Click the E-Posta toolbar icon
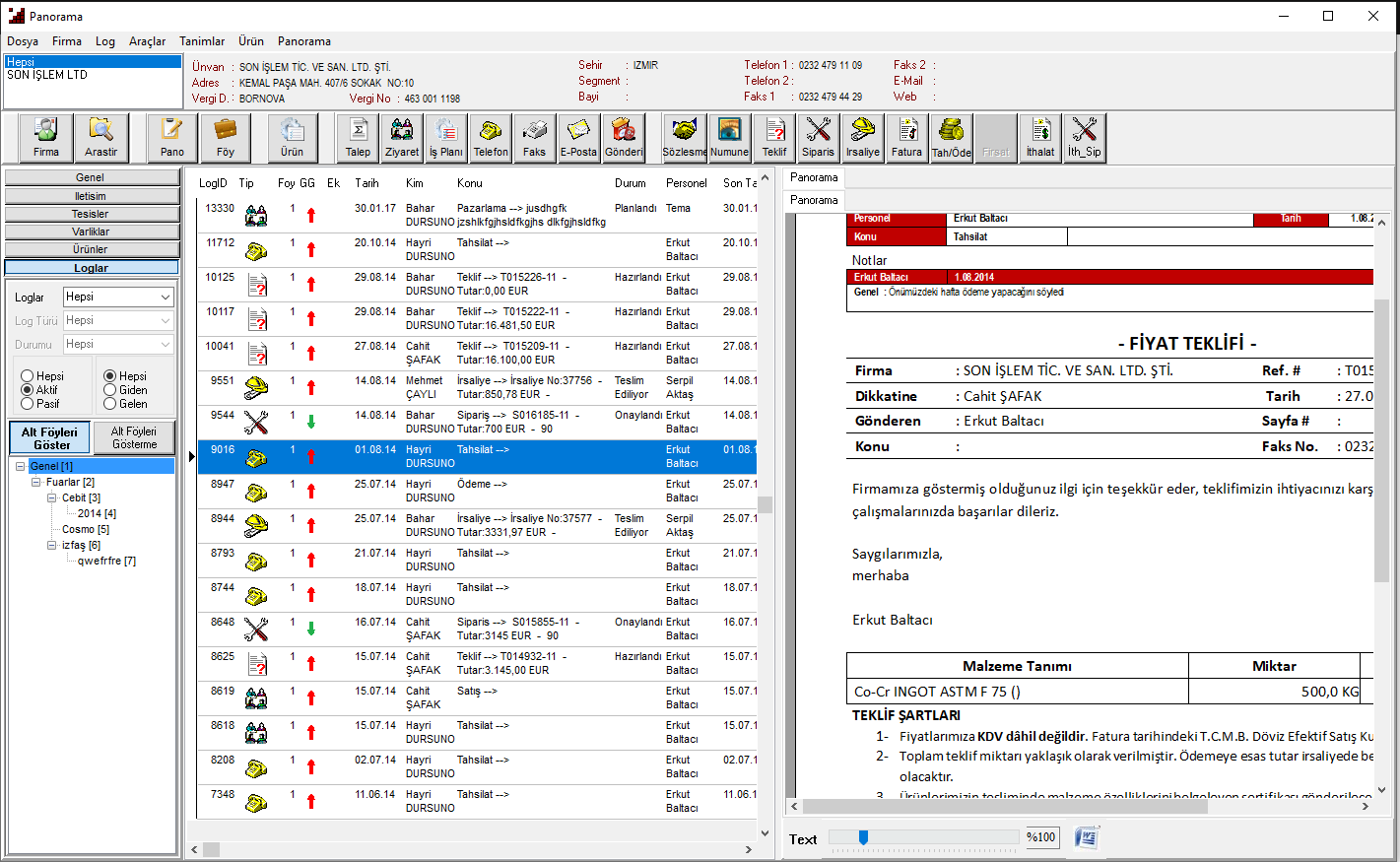This screenshot has height=862, width=1400. click(578, 138)
